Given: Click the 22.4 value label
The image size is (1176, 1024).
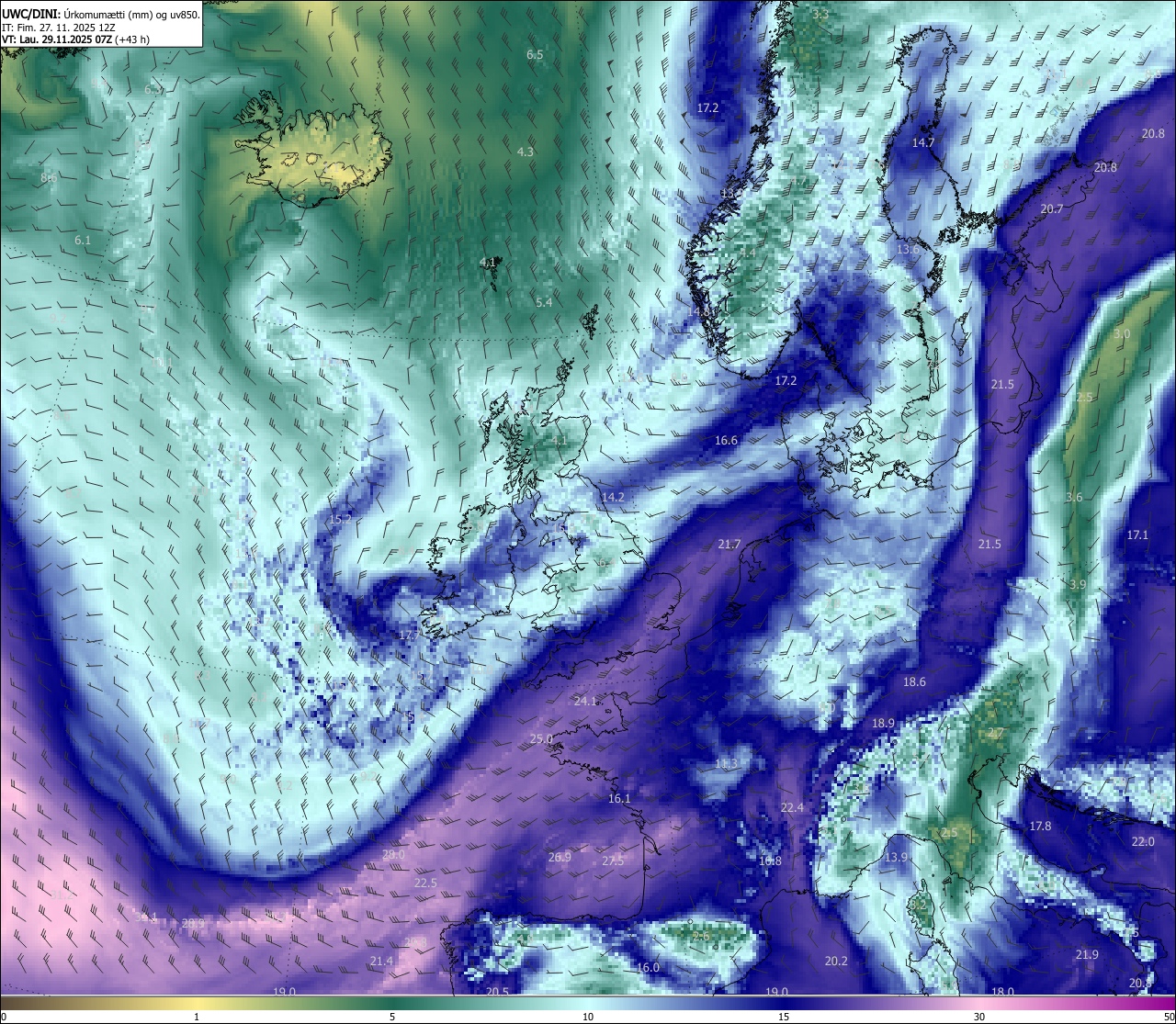Looking at the screenshot, I should [792, 808].
